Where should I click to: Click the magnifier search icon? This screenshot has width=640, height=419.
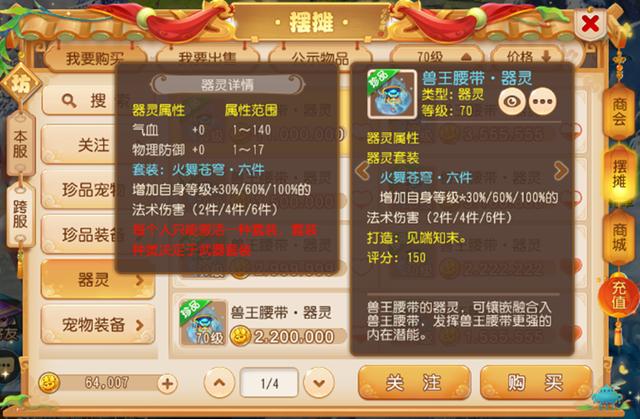(69, 101)
